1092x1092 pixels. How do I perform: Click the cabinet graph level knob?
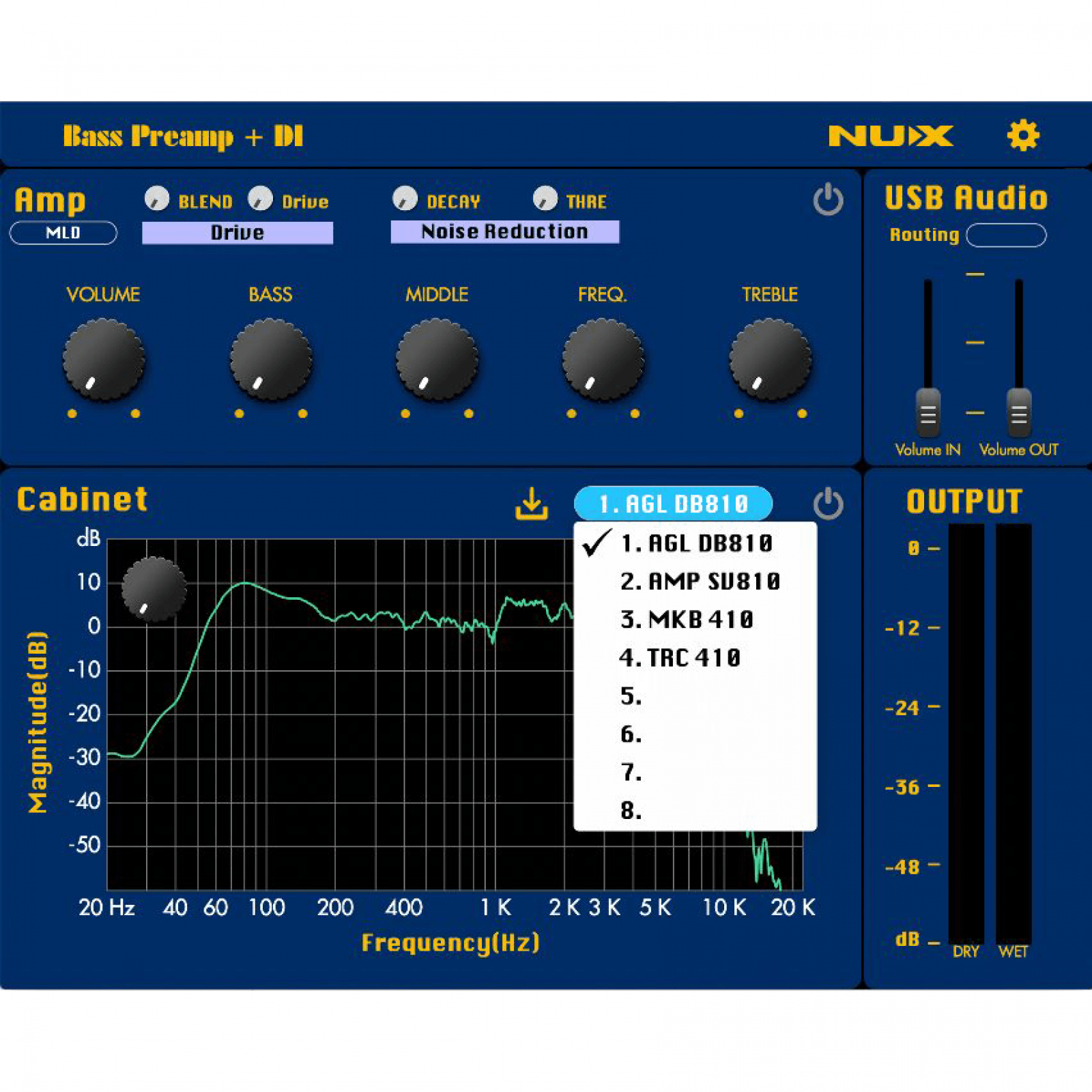[154, 589]
